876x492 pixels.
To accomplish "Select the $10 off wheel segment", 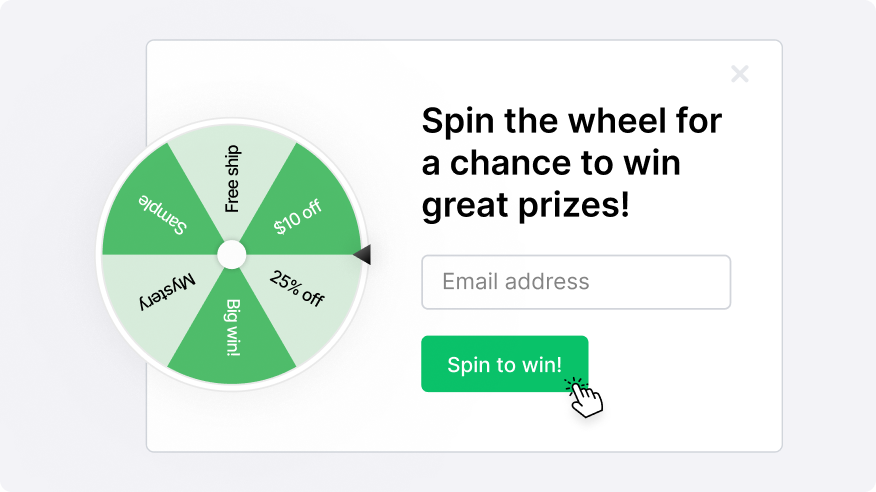I will (298, 217).
